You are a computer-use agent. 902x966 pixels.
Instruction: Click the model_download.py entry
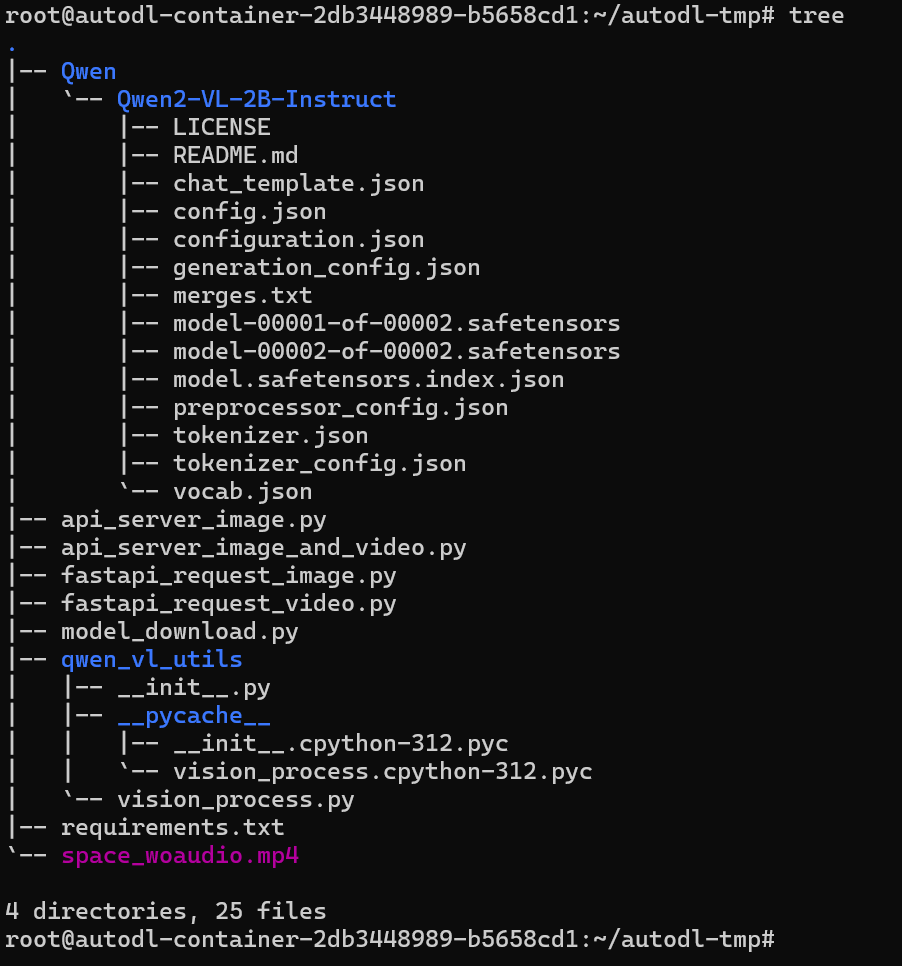click(x=179, y=631)
